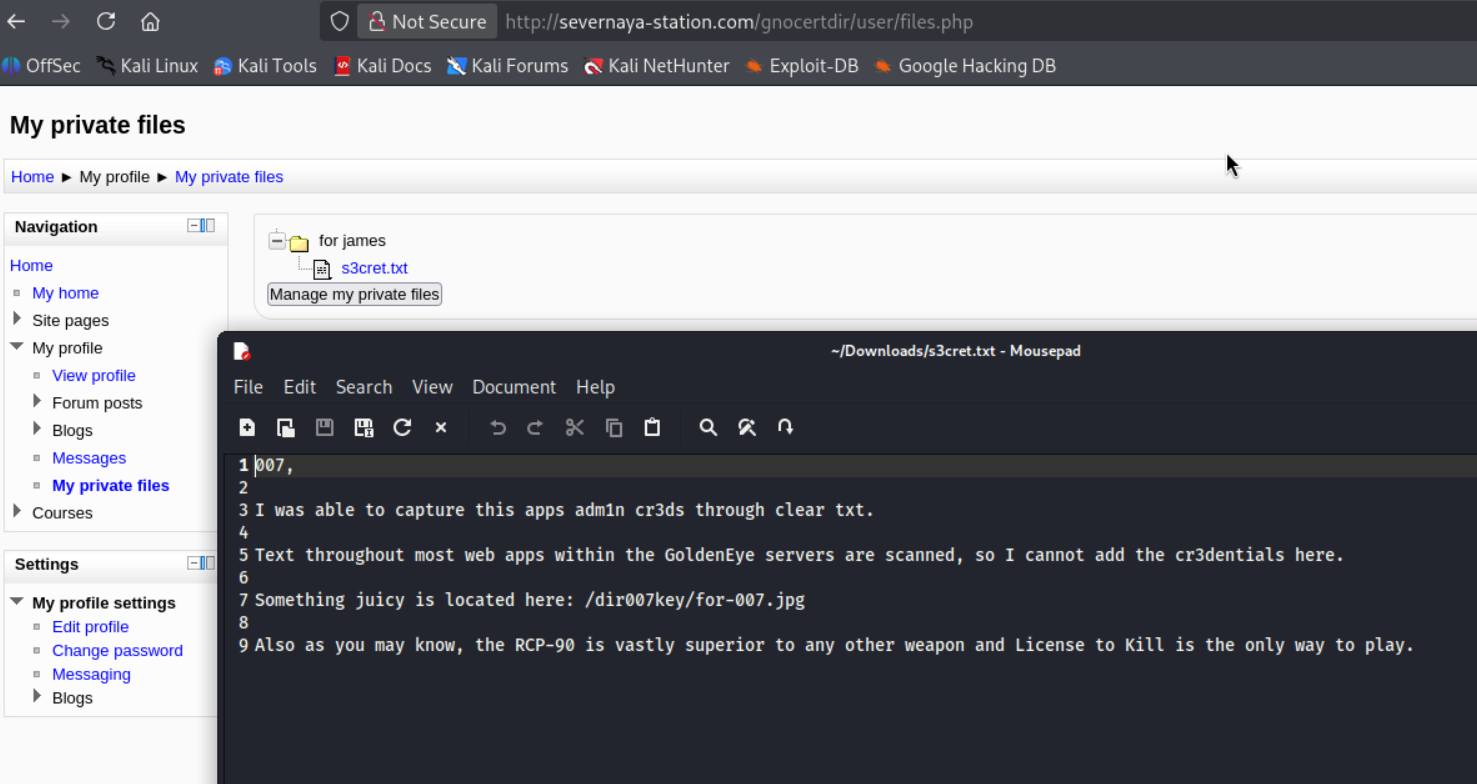This screenshot has width=1477, height=784.
Task: Click Mousepad Paste clipboard icon
Action: [652, 428]
